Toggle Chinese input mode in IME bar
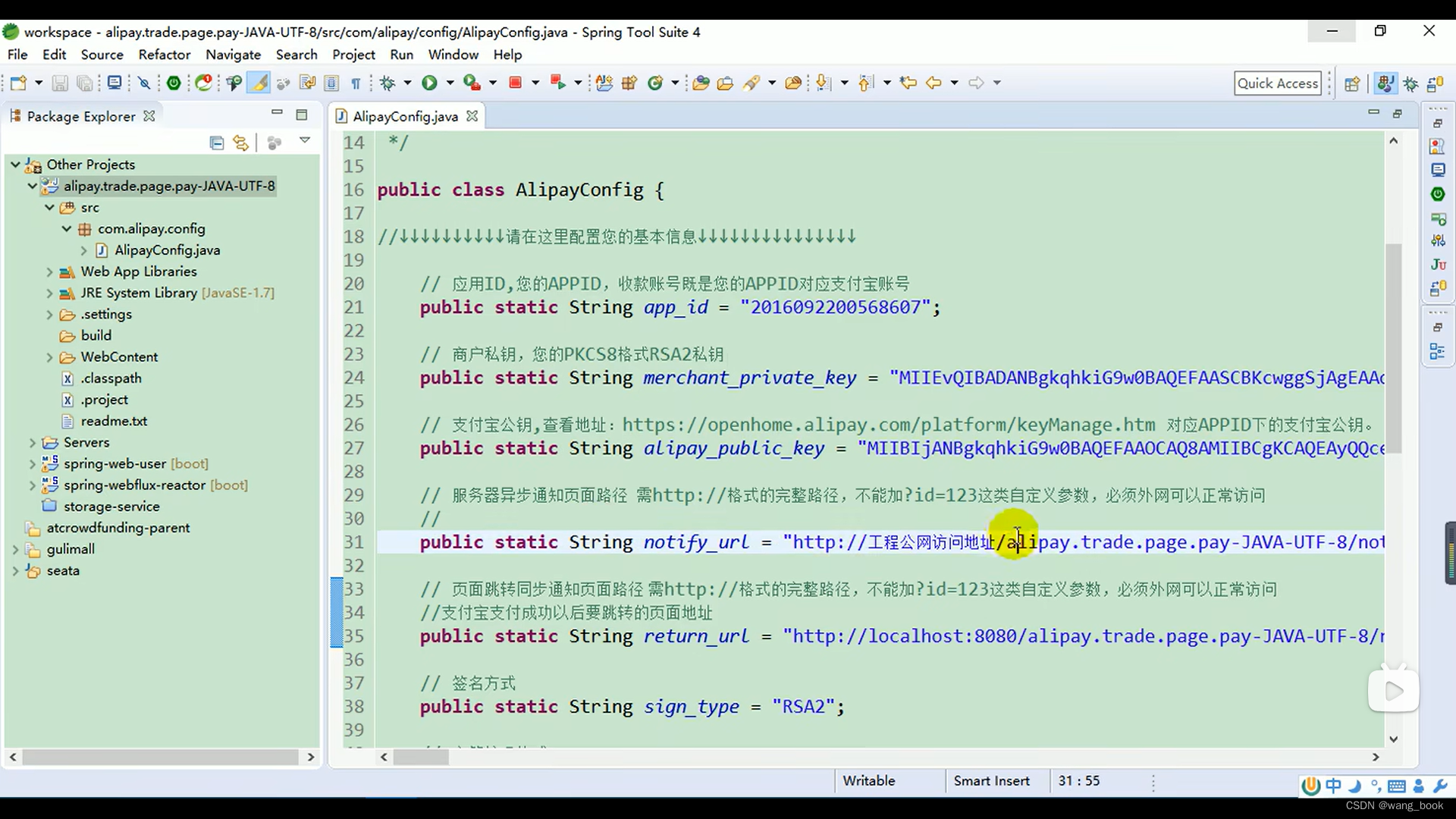 pyautogui.click(x=1333, y=786)
